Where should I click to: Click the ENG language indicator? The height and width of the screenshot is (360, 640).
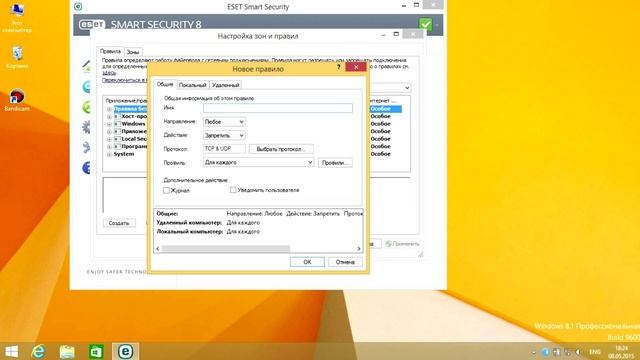595,352
